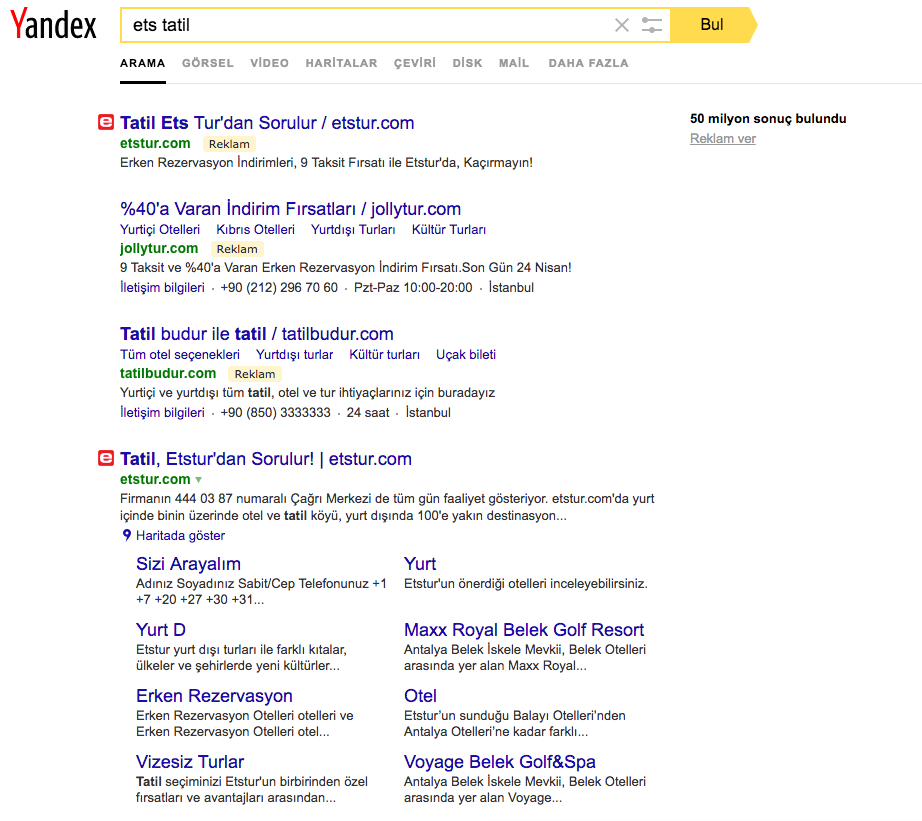Open 'Tatil budur ile tatil' ad title

256,334
